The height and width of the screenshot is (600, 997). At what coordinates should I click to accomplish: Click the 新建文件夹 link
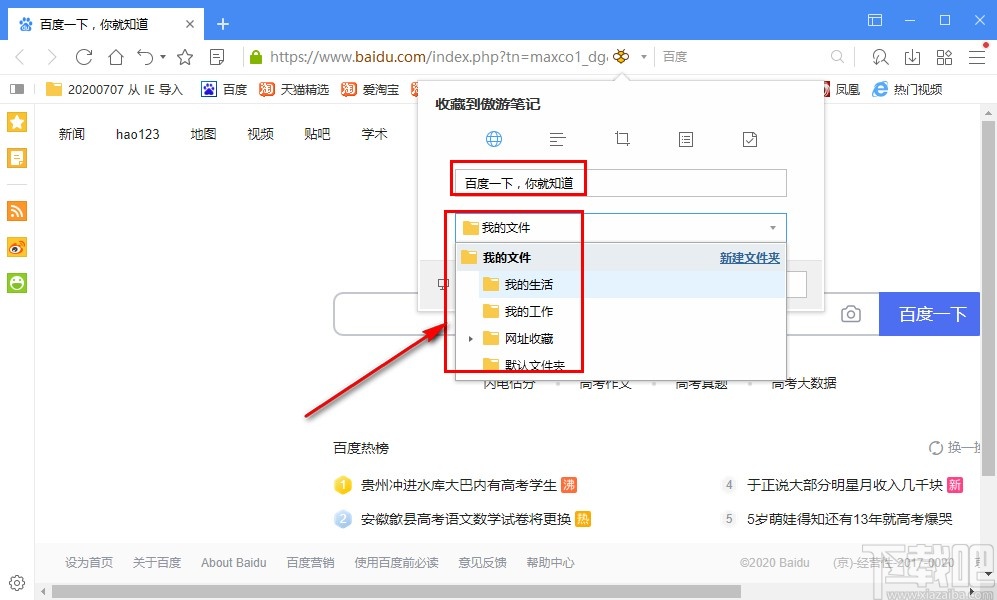coord(750,258)
